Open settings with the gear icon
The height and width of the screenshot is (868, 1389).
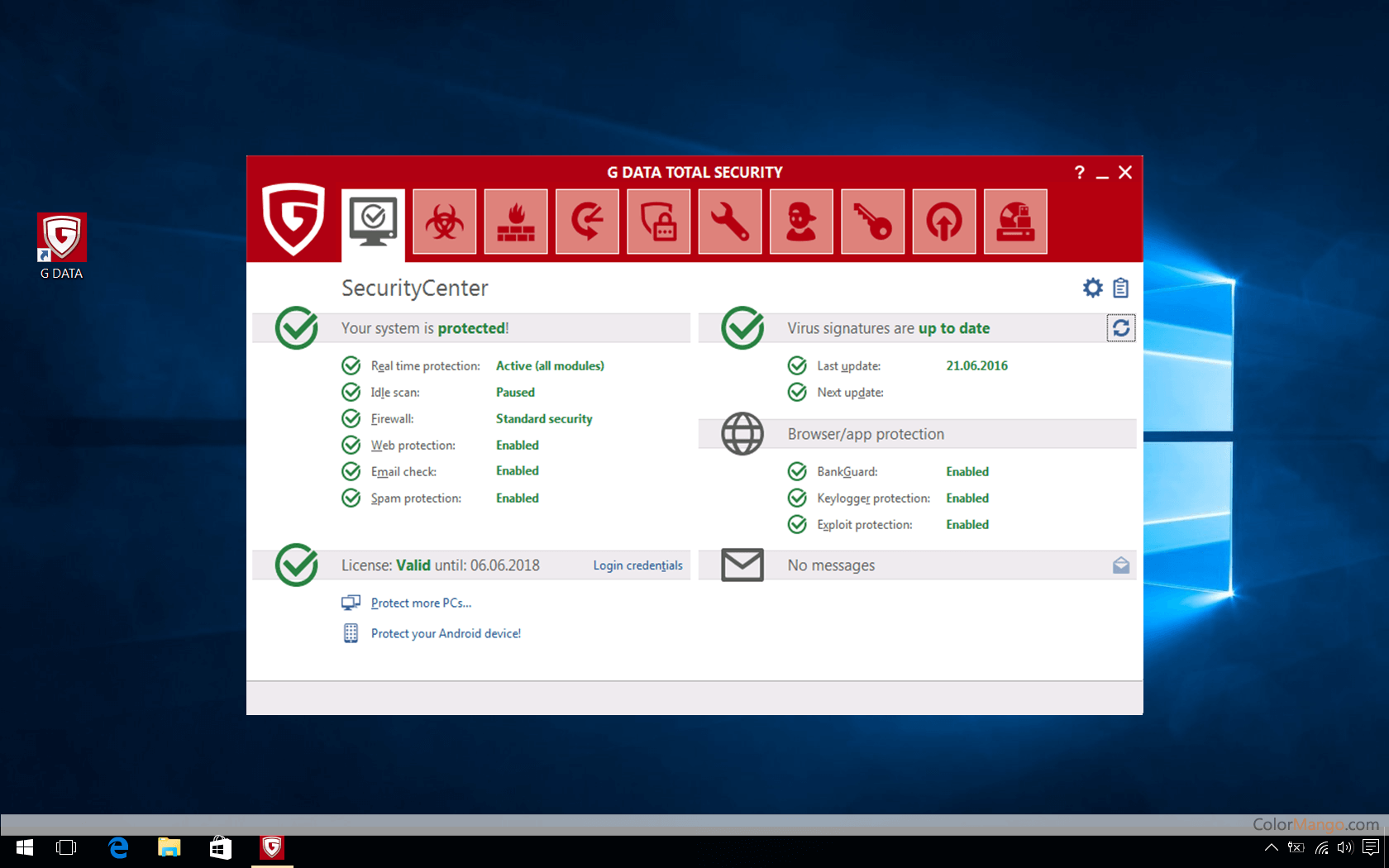pos(1092,288)
